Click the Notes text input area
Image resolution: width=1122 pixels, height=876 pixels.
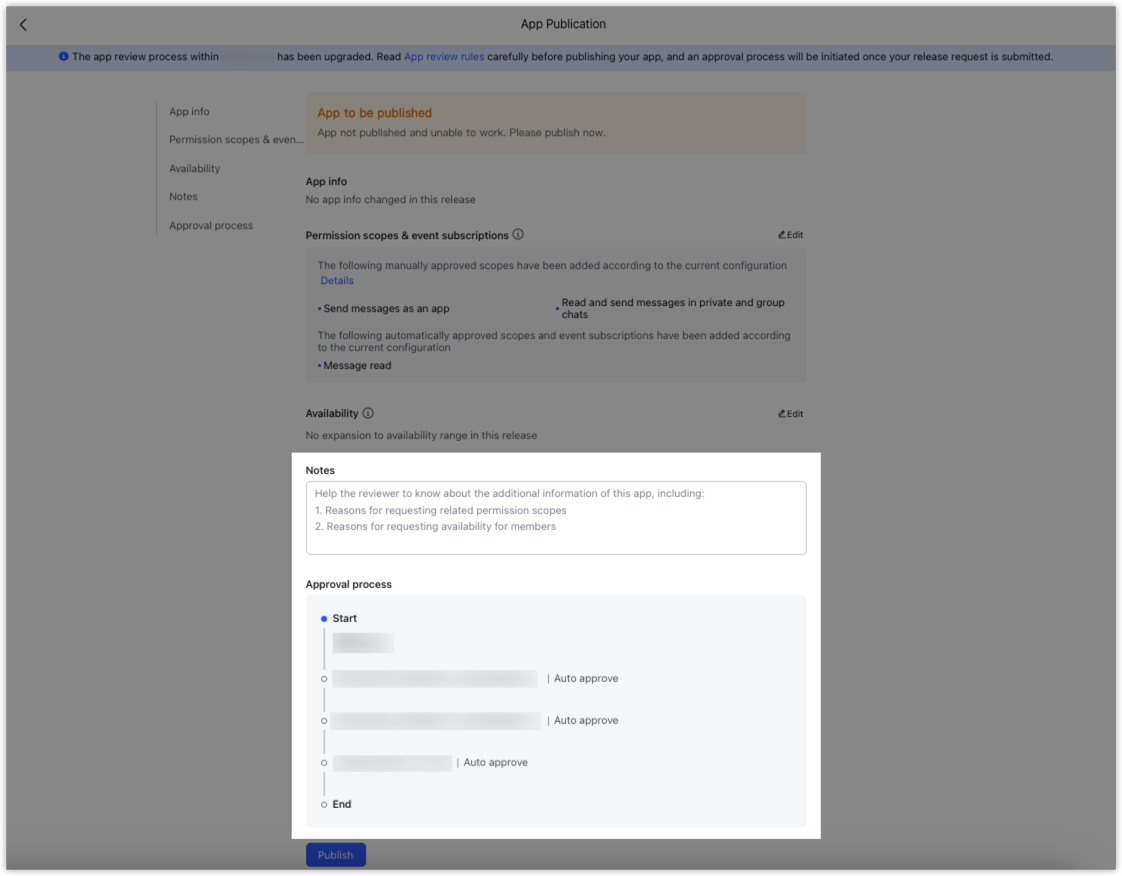click(x=557, y=516)
